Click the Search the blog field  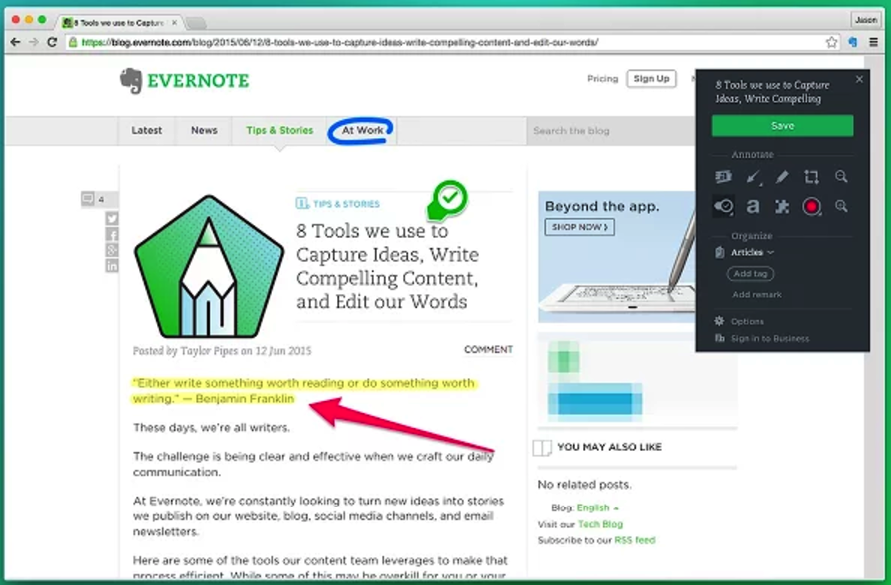(600, 131)
